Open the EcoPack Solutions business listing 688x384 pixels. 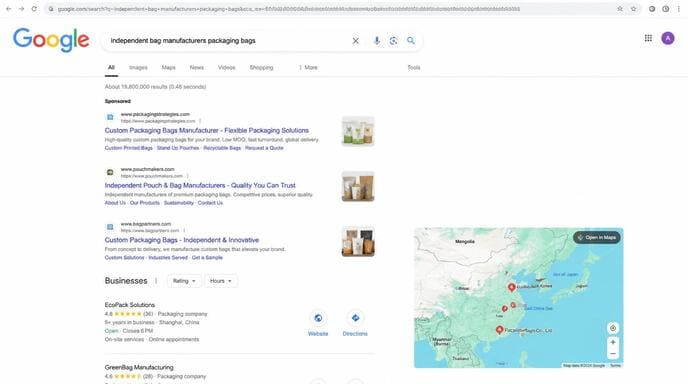[x=129, y=305]
